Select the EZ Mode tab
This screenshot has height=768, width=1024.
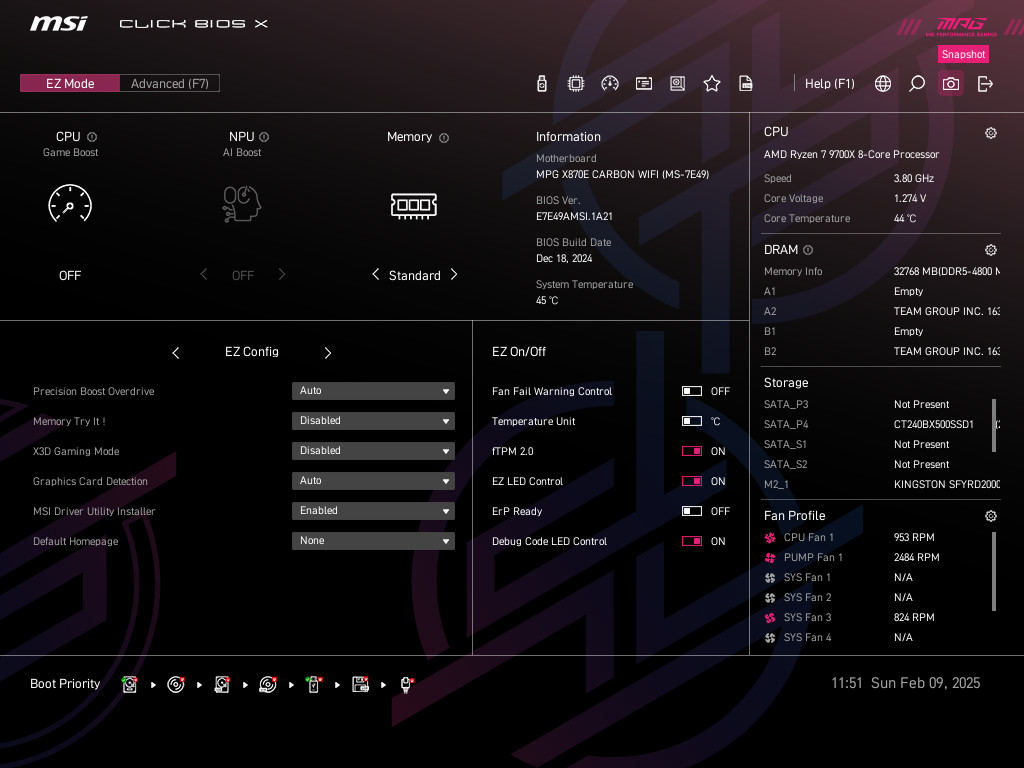click(x=70, y=84)
